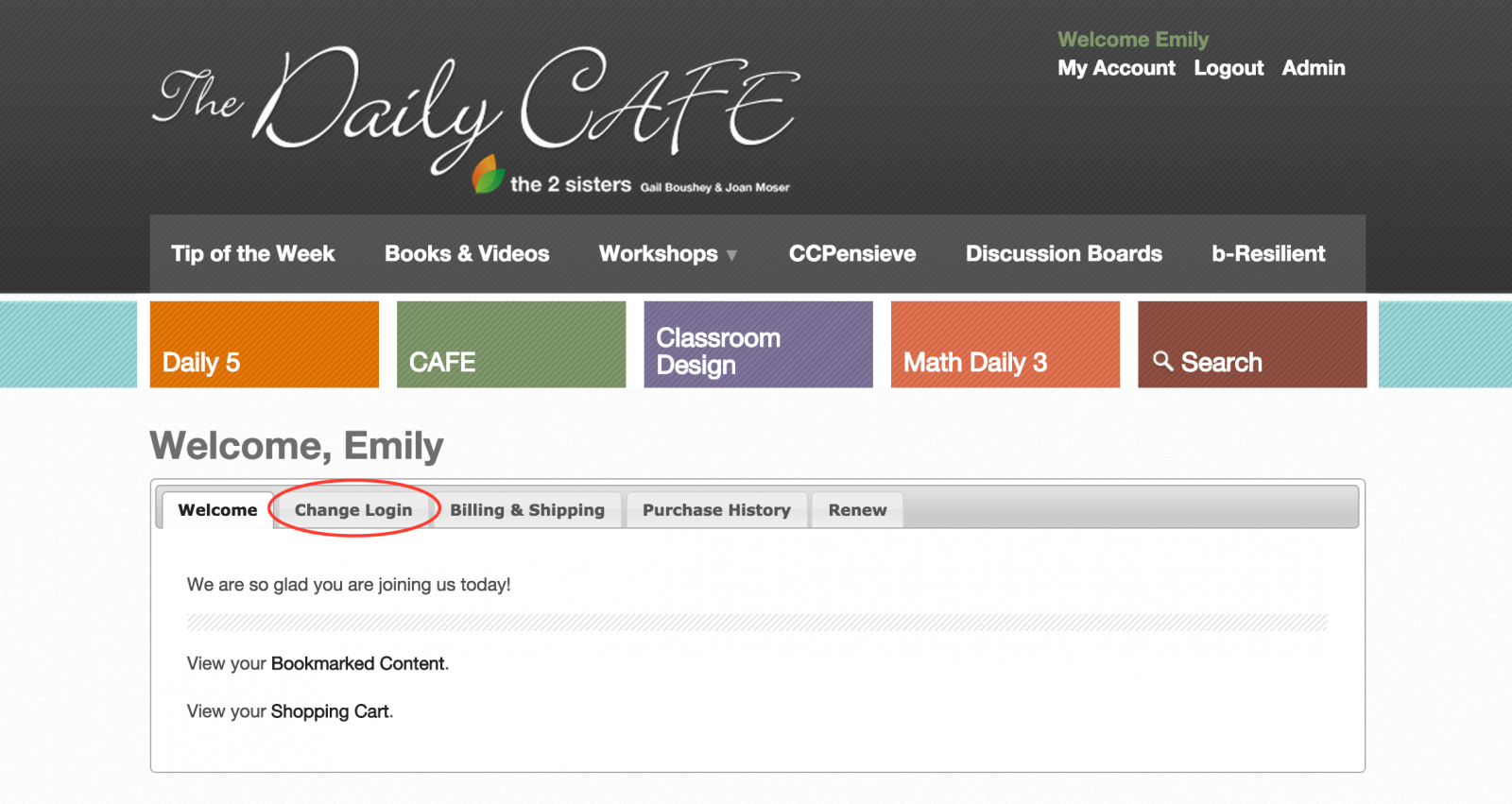Image resolution: width=1512 pixels, height=804 pixels.
Task: Click 'We are so glad you are joining us today!'
Action: pyautogui.click(x=349, y=585)
